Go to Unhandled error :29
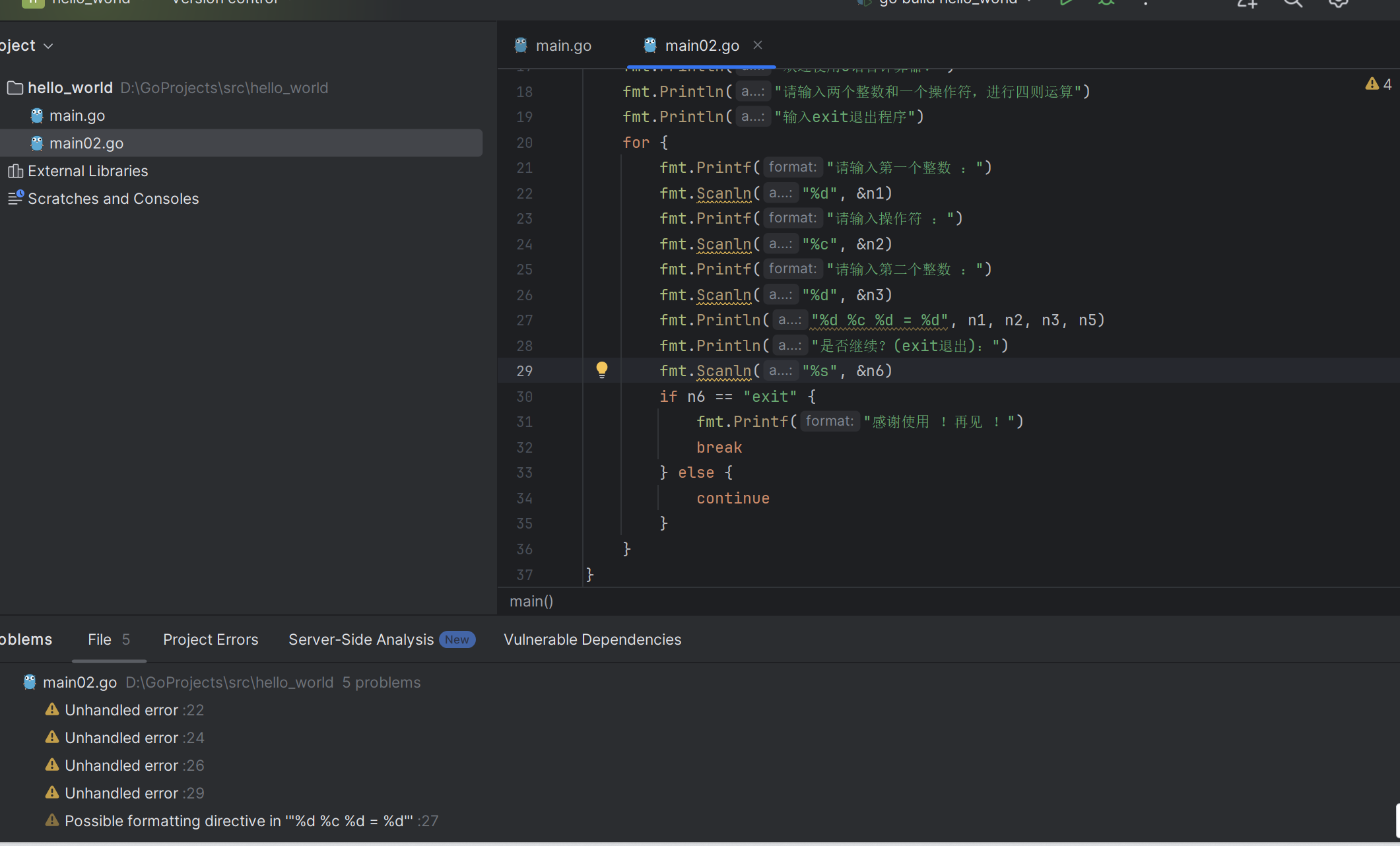This screenshot has height=846, width=1400. [134, 793]
